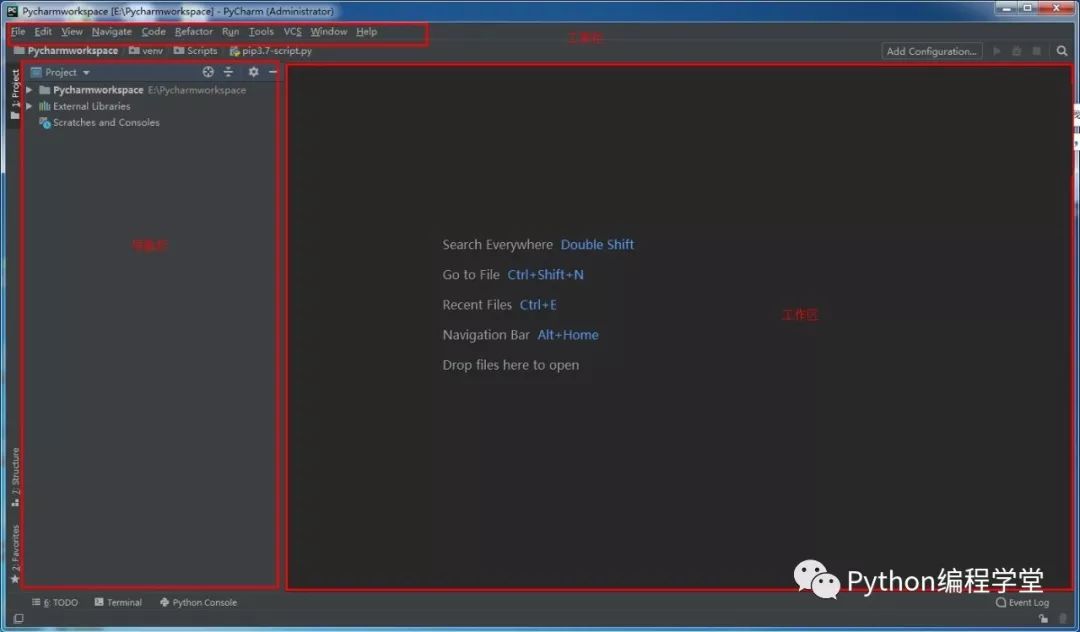Open the File menu
The image size is (1080, 632).
coord(18,32)
